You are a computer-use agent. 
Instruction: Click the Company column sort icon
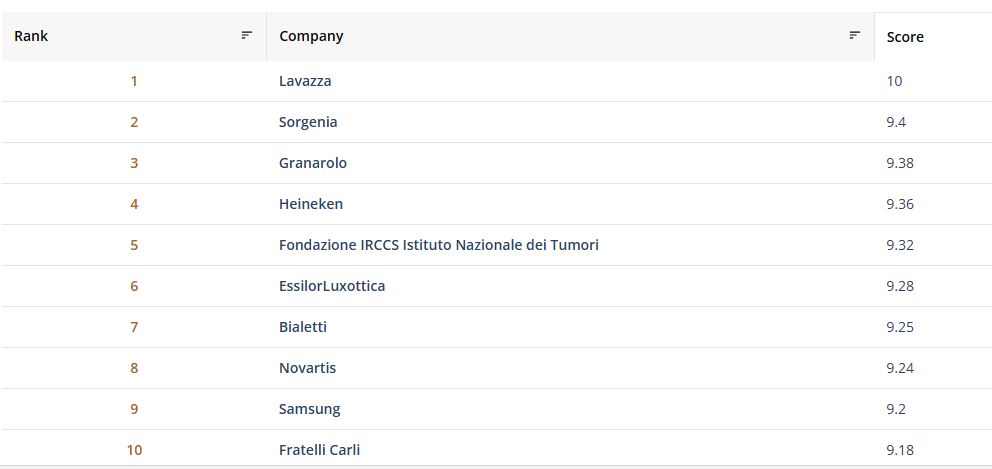click(855, 35)
